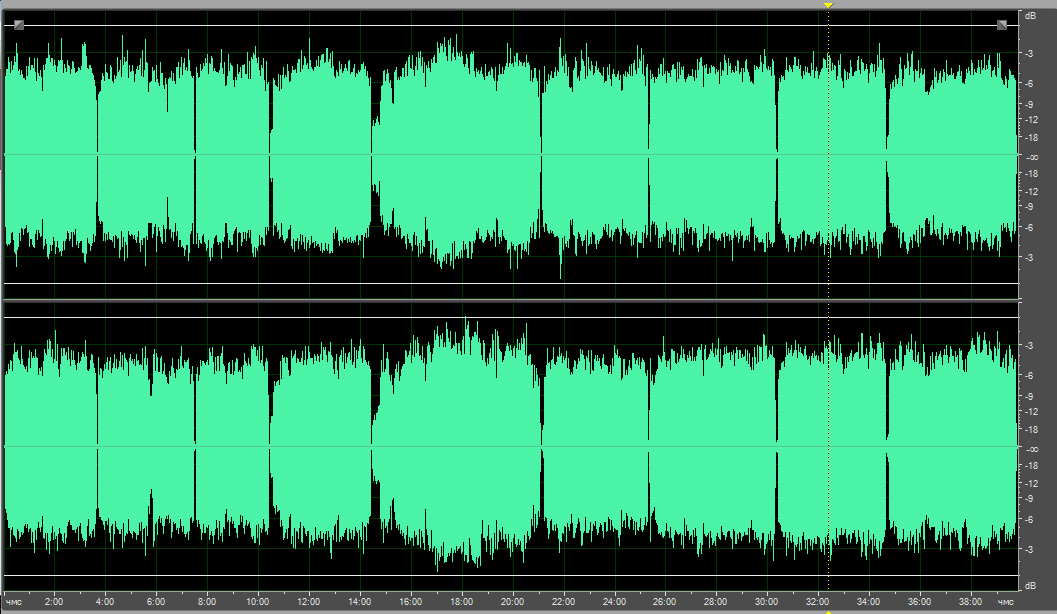Click the 22:00 mark on time ruler
This screenshot has width=1057, height=614.
563,602
